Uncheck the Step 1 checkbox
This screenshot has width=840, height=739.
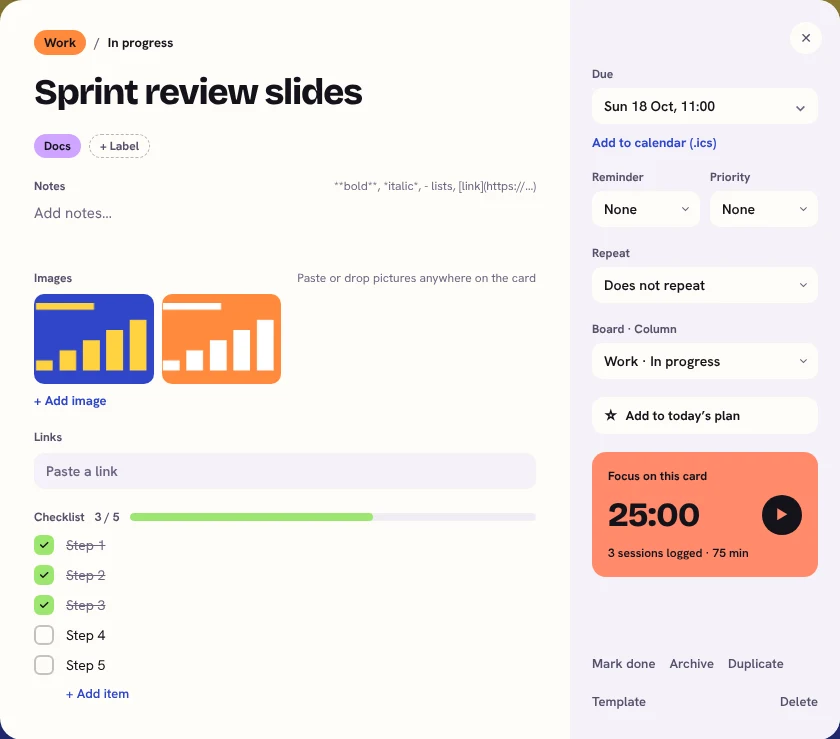pyautogui.click(x=44, y=545)
